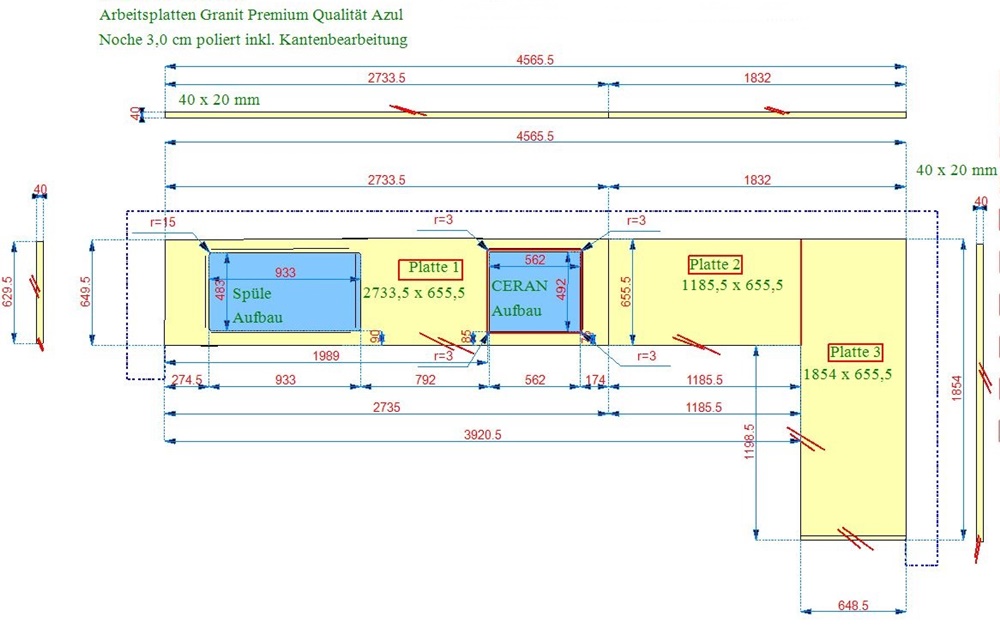
Task: Click the '483' sink height dimension
Action: (x=221, y=289)
